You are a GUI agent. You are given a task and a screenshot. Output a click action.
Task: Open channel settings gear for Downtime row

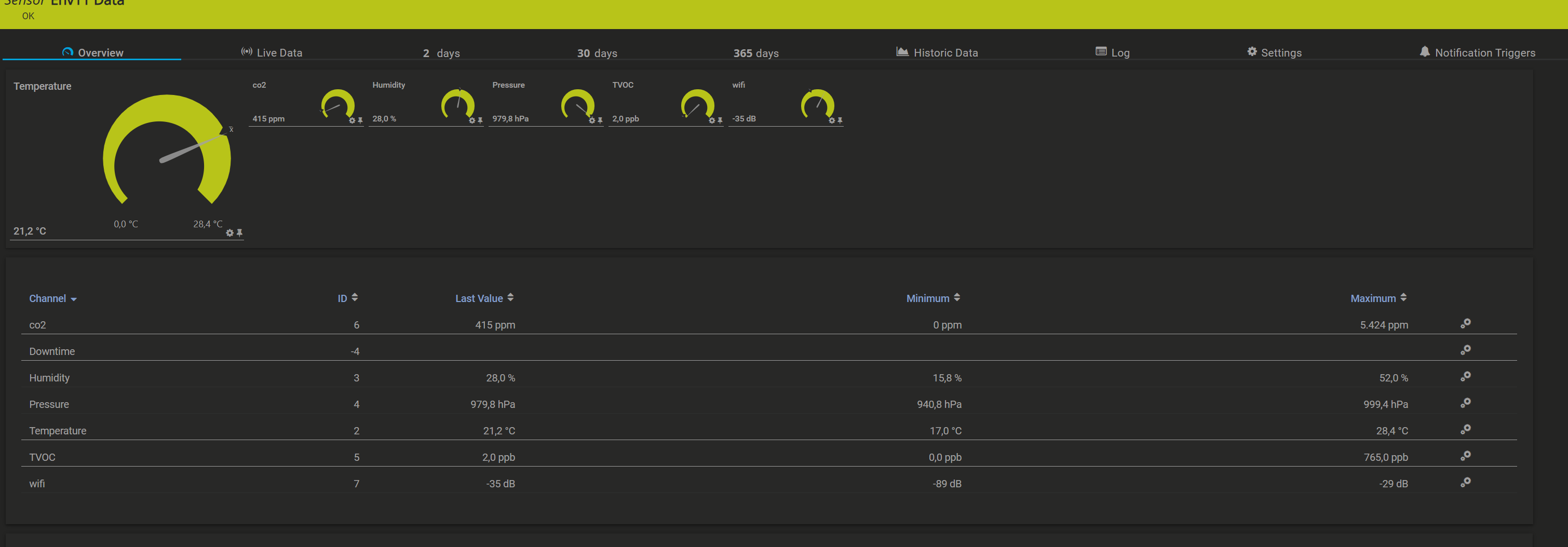1465,350
